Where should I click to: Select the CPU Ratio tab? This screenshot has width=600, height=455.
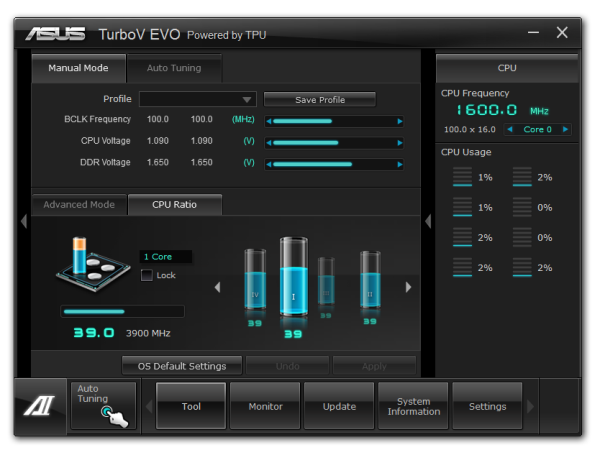pyautogui.click(x=174, y=205)
